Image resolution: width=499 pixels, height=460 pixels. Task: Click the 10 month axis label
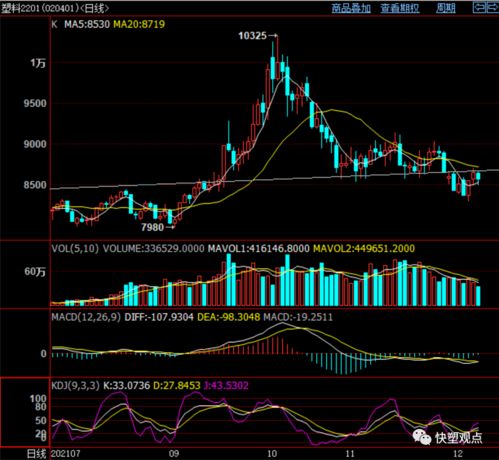coord(272,453)
